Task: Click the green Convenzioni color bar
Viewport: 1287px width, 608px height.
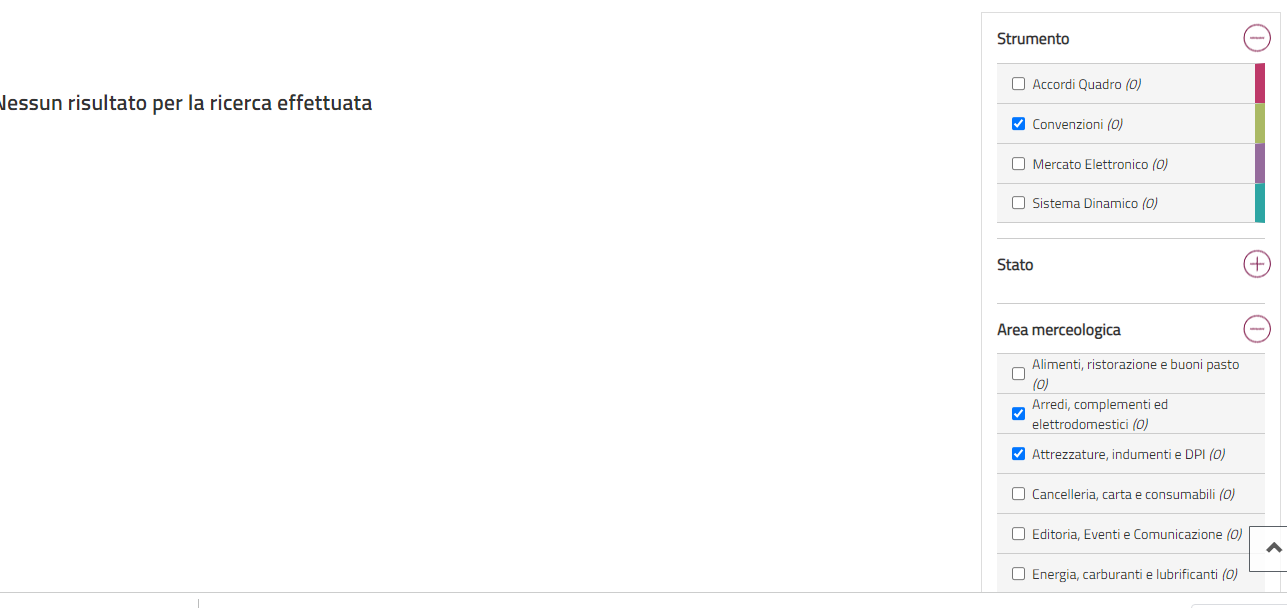Action: click(x=1260, y=124)
